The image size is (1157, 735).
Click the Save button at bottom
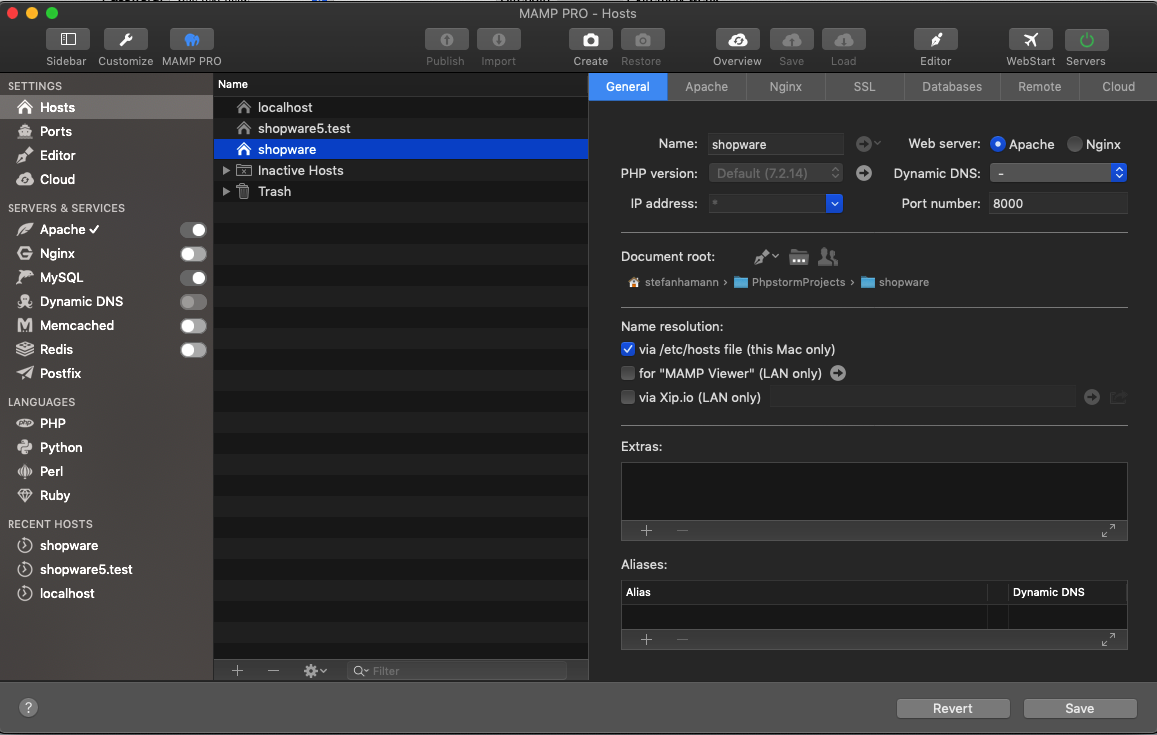tap(1079, 708)
